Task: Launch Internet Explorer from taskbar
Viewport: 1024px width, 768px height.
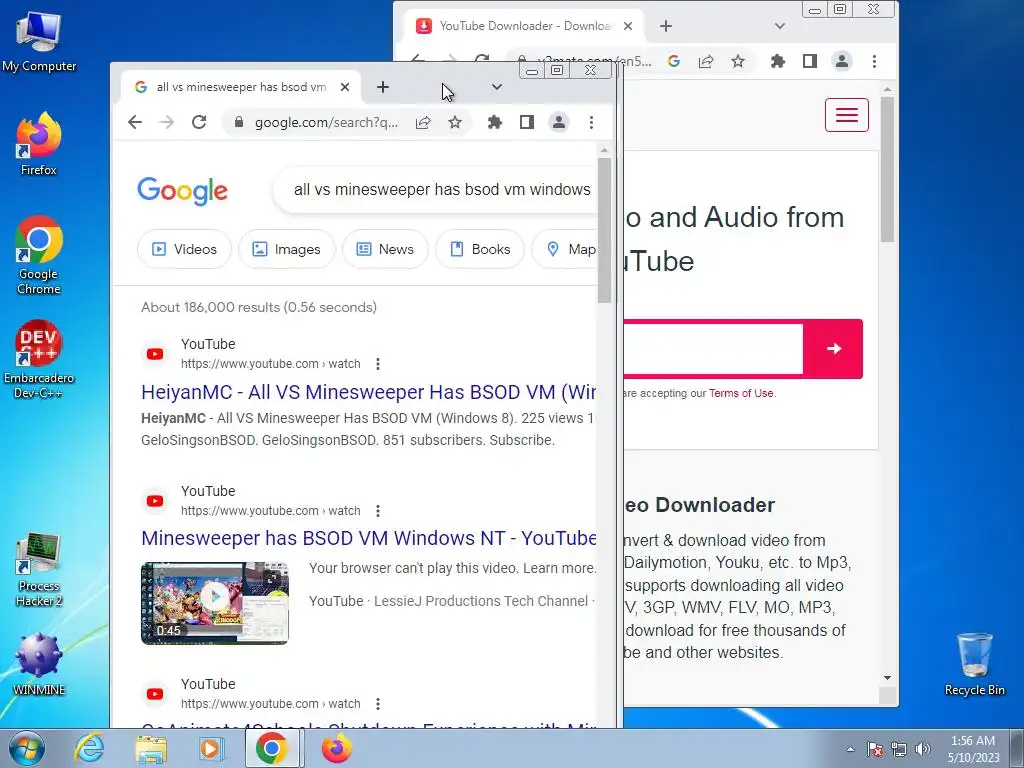Action: coord(89,748)
